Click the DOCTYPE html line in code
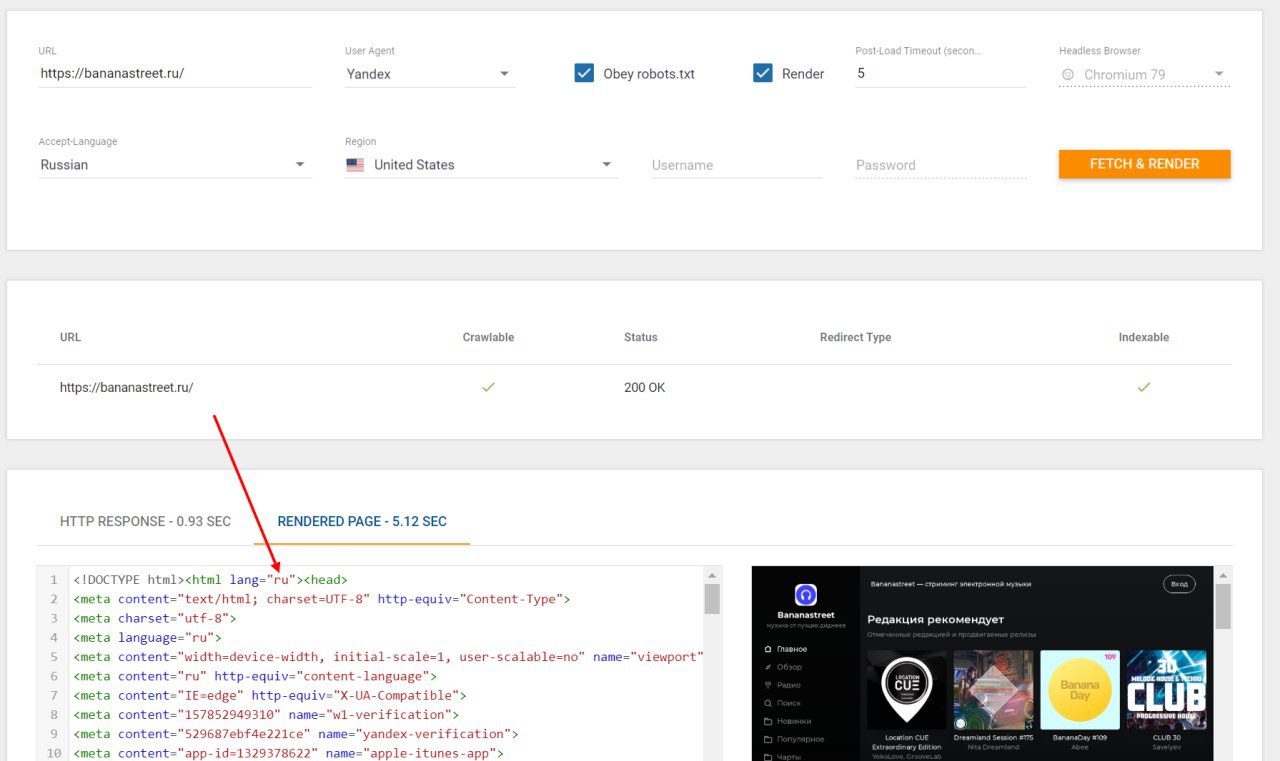This screenshot has width=1280, height=761. 210,579
